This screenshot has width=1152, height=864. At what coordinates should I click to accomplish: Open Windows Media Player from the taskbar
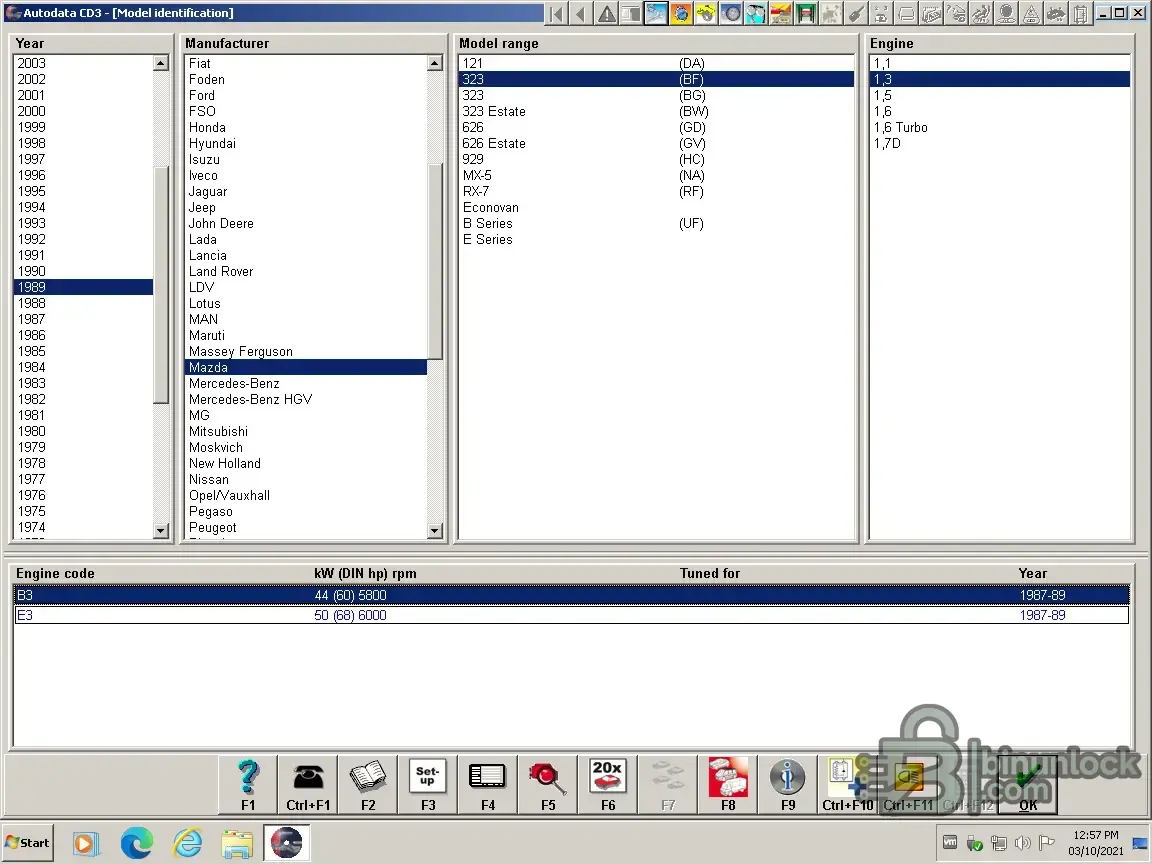[x=85, y=843]
